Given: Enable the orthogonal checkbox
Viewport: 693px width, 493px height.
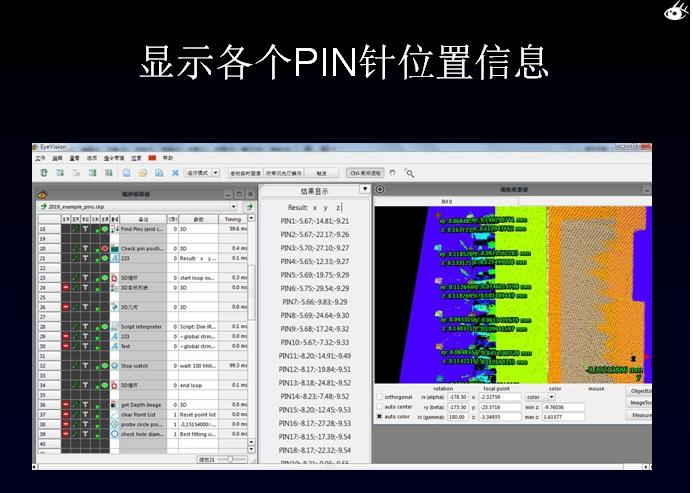Looking at the screenshot, I should (379, 397).
